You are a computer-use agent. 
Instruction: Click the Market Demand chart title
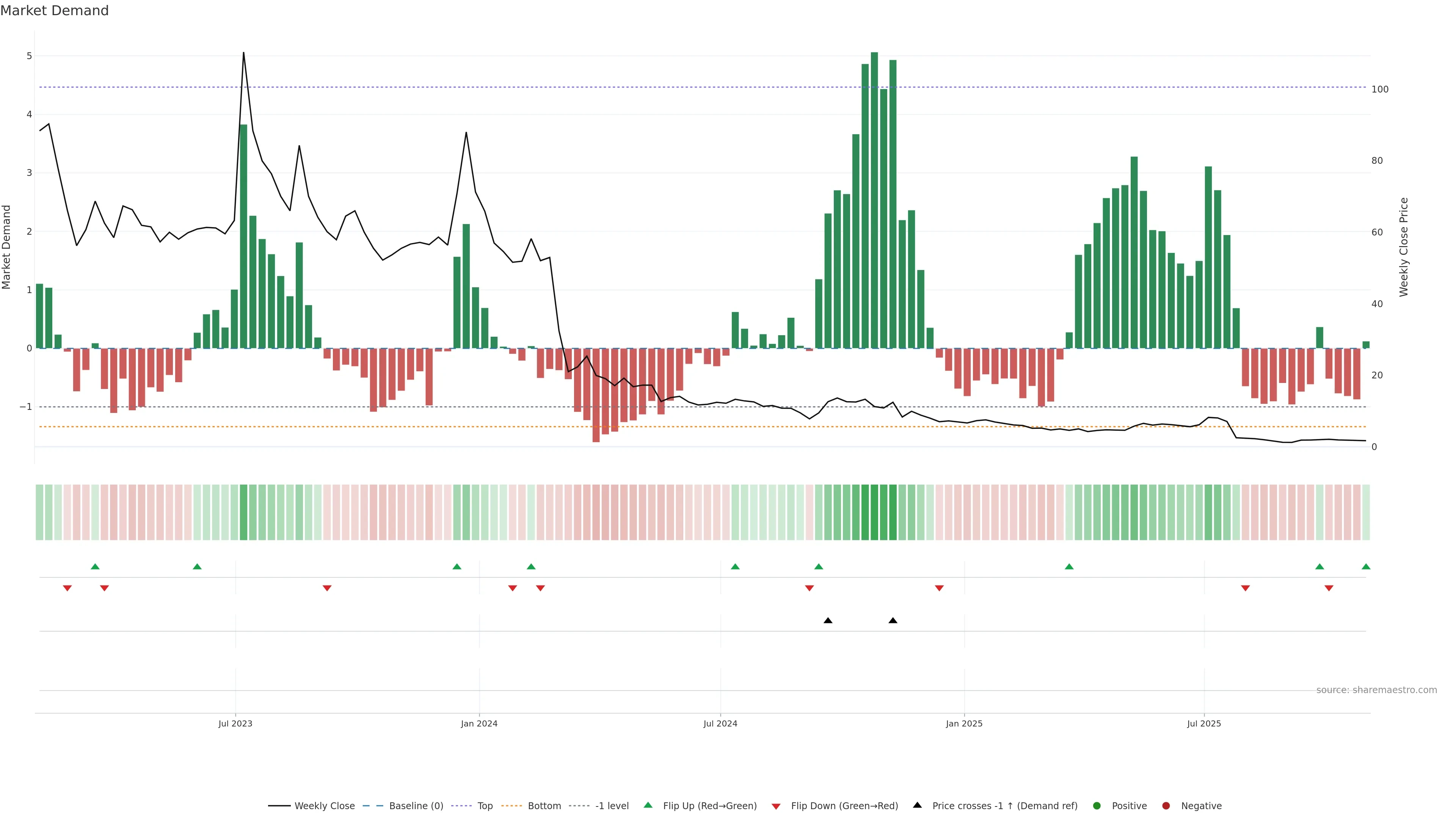click(x=54, y=11)
